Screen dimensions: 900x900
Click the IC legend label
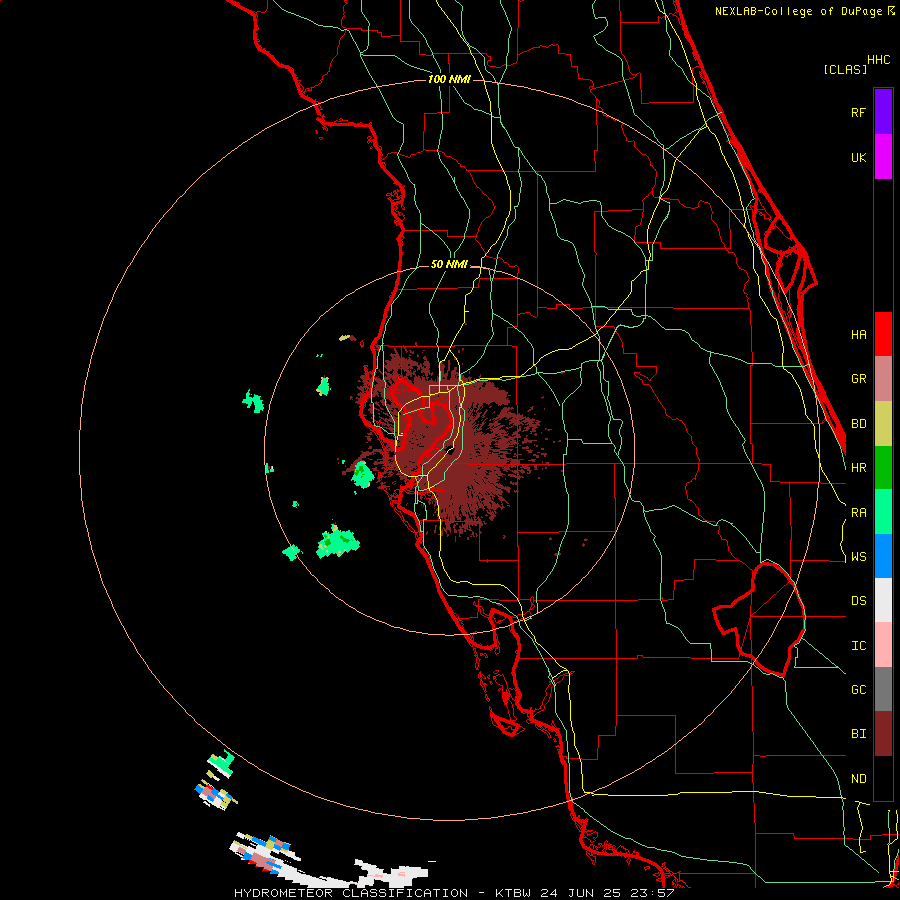click(858, 646)
